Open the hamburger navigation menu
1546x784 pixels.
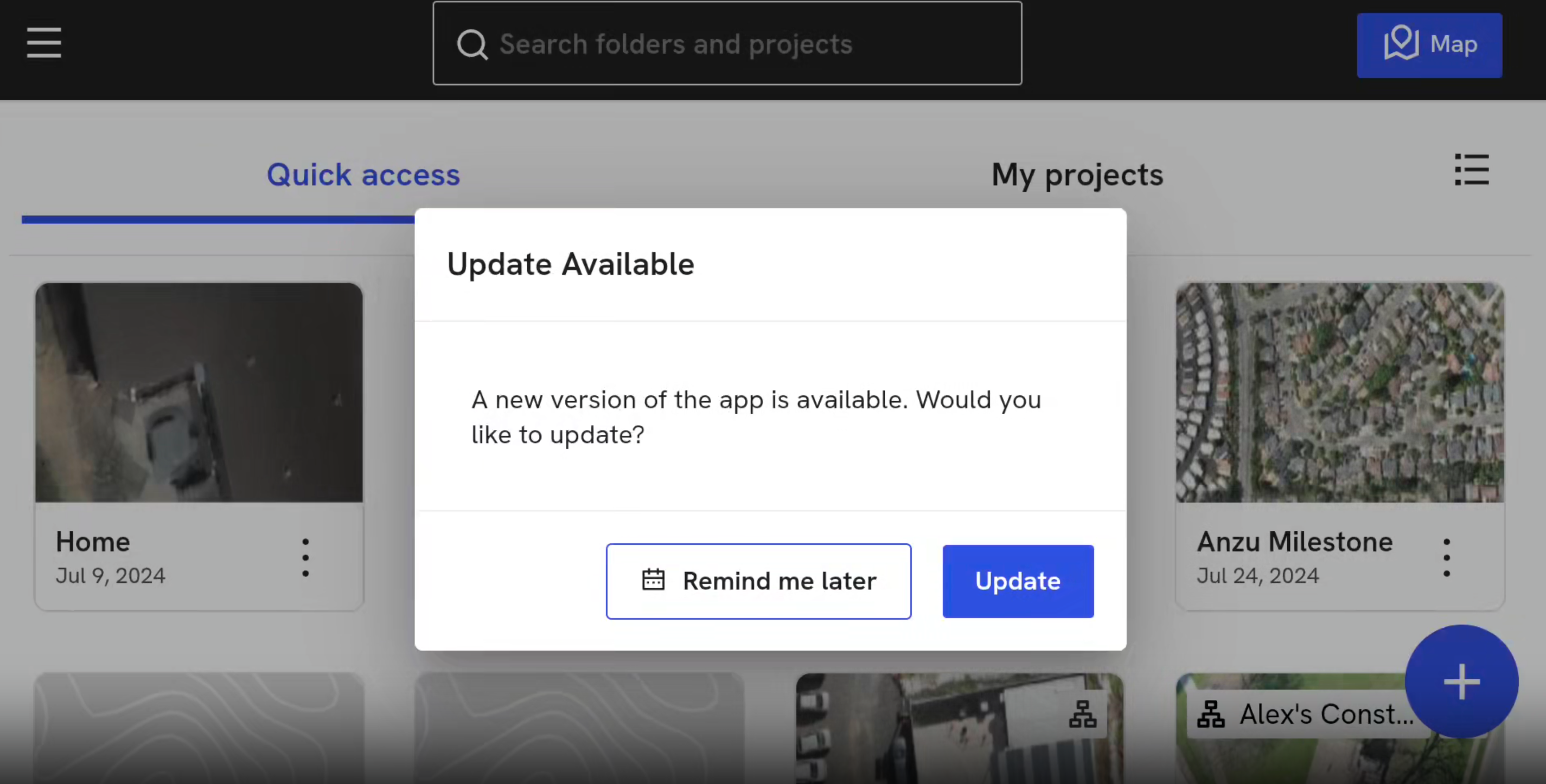(44, 43)
